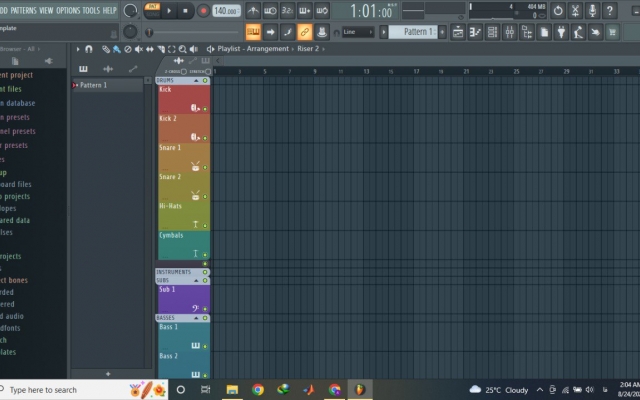This screenshot has width=640, height=400.
Task: Click the record button
Action: [203, 11]
